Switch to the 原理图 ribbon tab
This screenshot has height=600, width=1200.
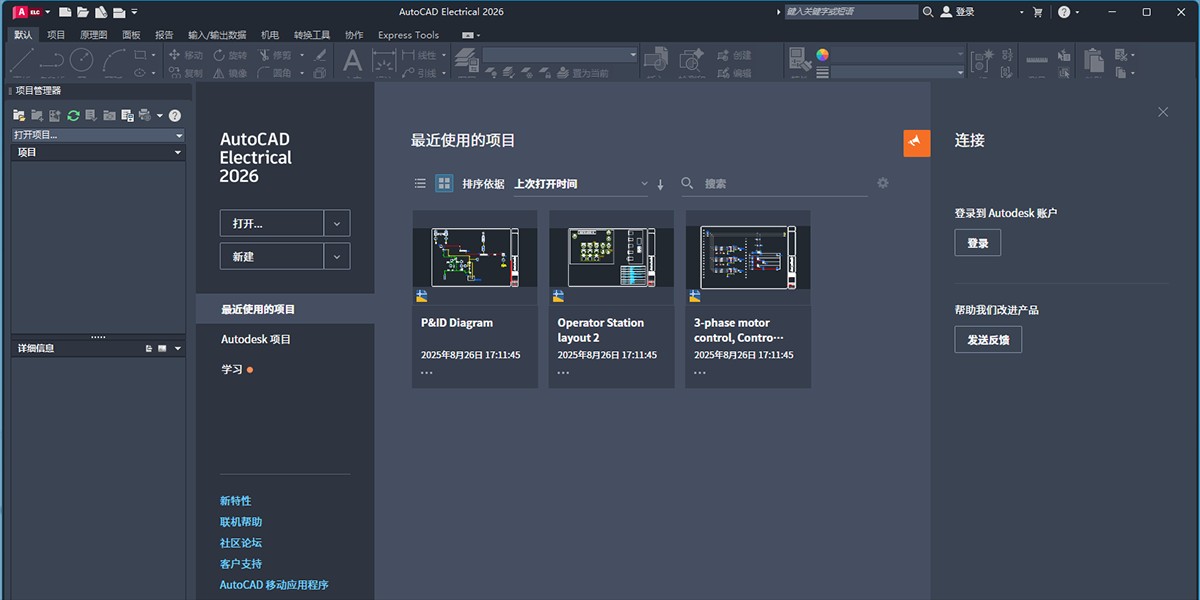[92, 34]
